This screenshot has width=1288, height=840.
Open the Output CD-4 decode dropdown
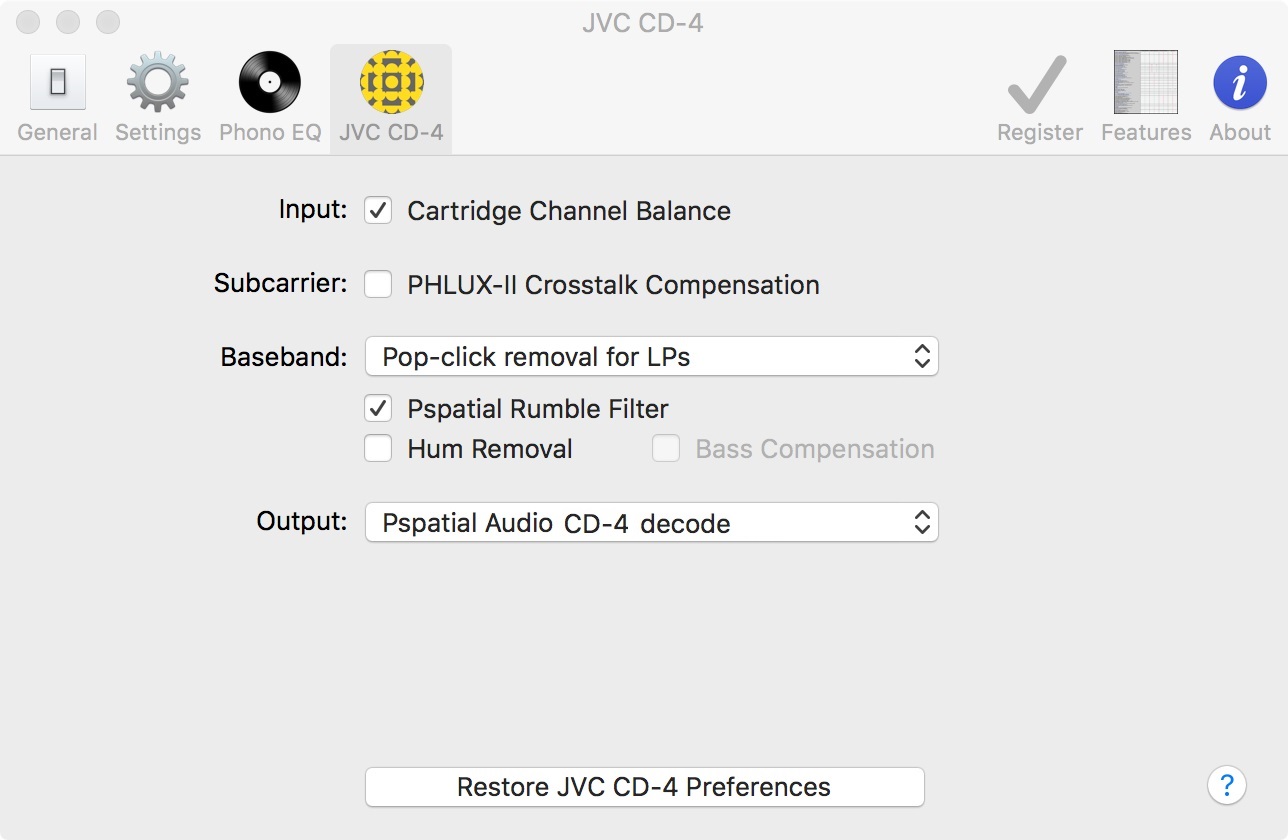point(652,522)
